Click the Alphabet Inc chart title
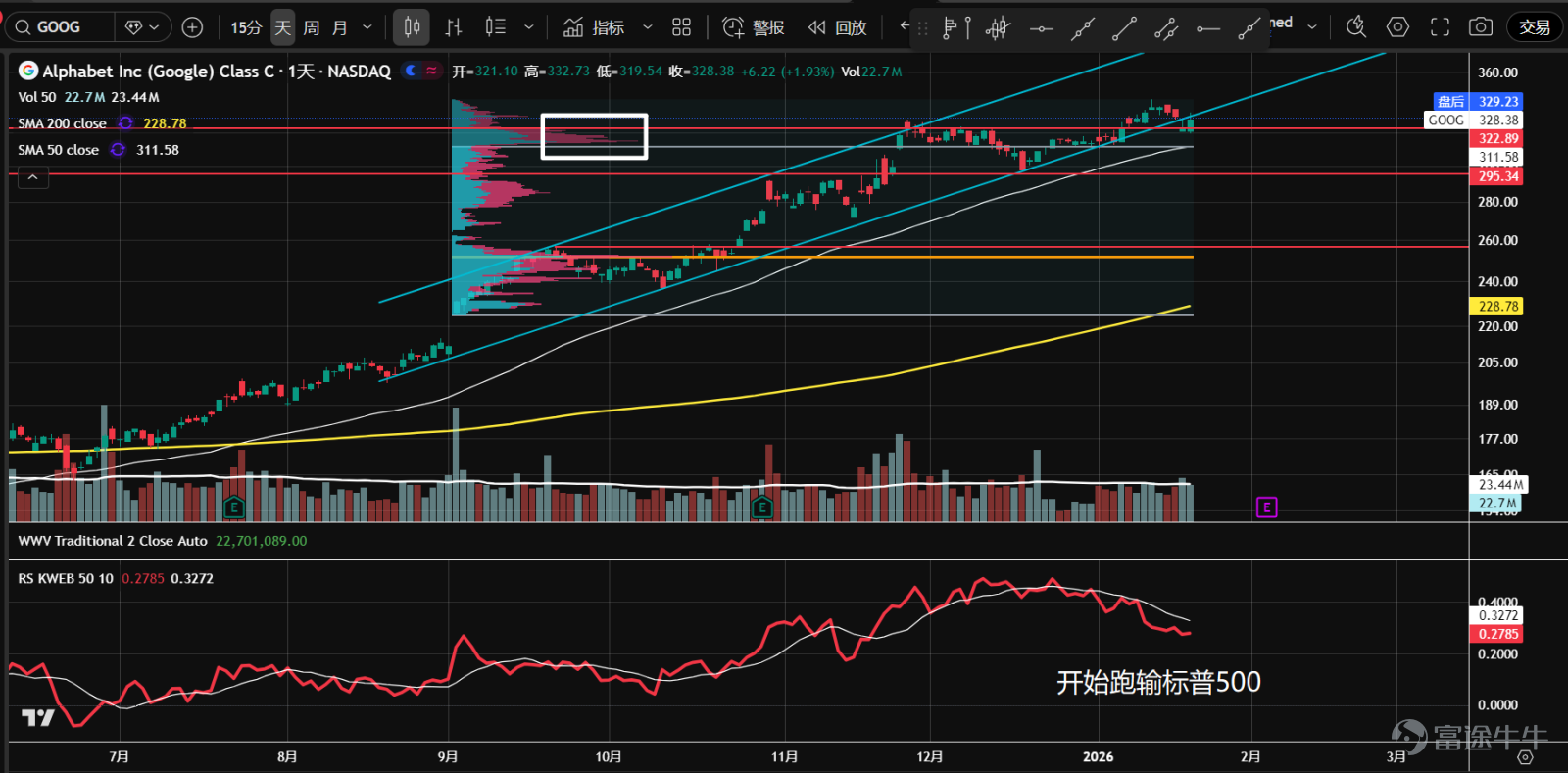The image size is (1568, 773). coord(217,71)
